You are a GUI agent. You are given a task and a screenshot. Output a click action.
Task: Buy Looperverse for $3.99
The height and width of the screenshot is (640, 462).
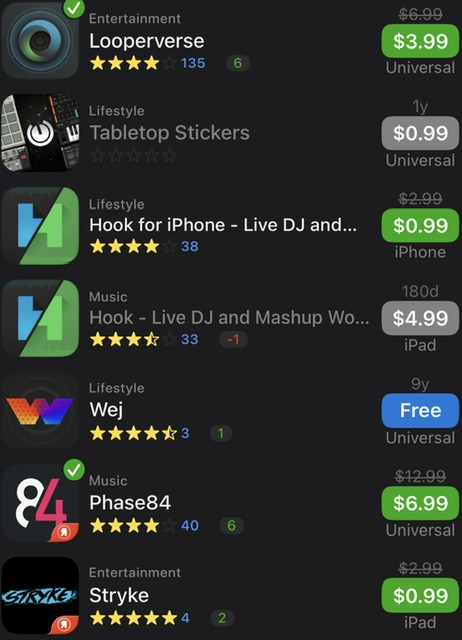[x=420, y=41]
